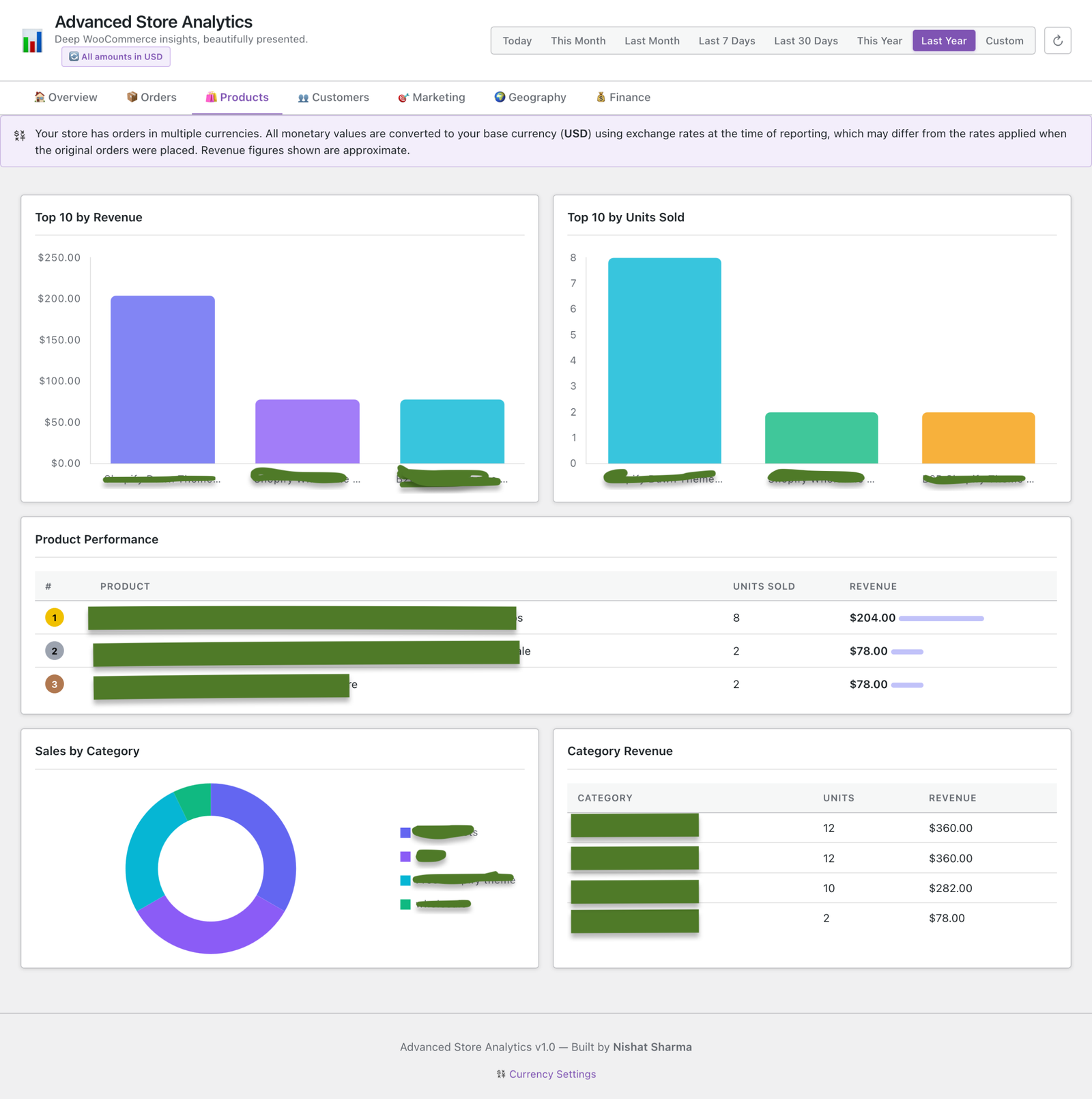Click the Orders tab package icon
Screen dimensions: 1092x1099
tap(132, 97)
